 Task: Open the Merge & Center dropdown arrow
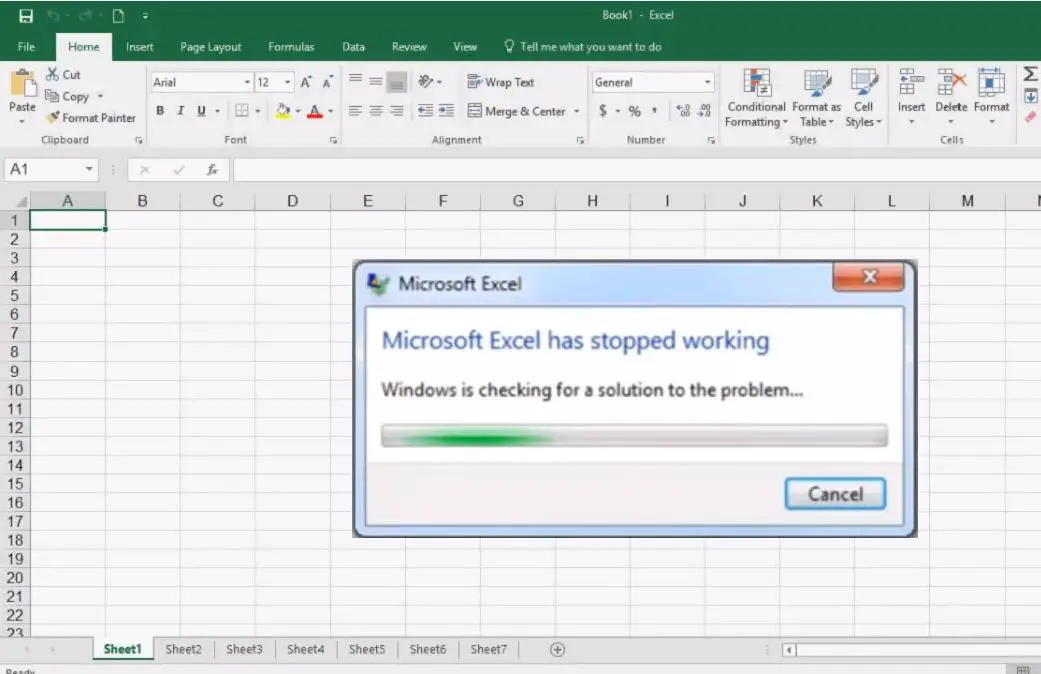[x=576, y=111]
